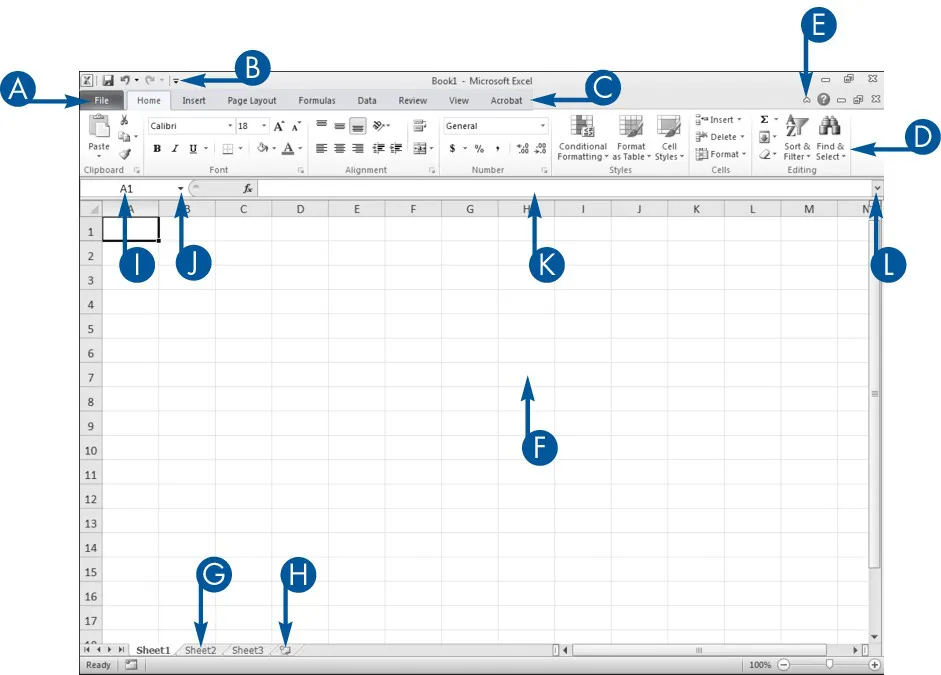
Task: Click the zoom slider handle in status bar
Action: click(x=828, y=665)
